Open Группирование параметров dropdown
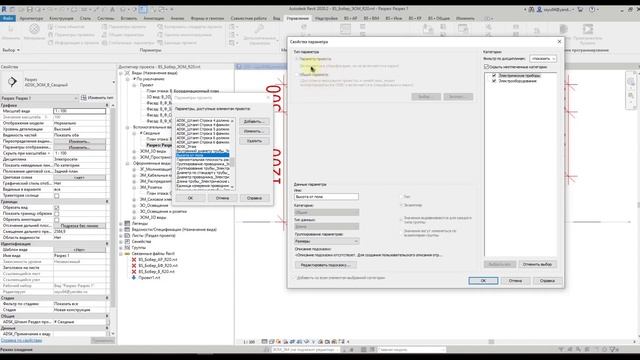The width and height of the screenshot is (640, 360). tap(327, 241)
